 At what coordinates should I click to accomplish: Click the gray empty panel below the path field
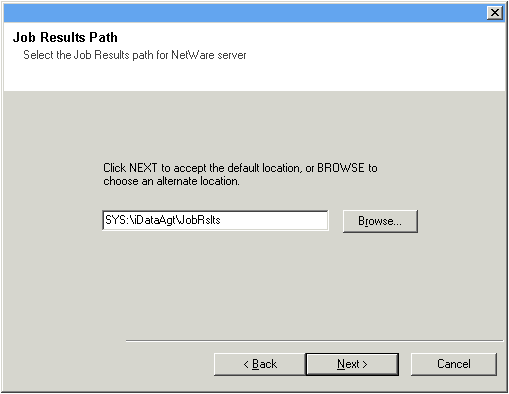tap(253, 283)
